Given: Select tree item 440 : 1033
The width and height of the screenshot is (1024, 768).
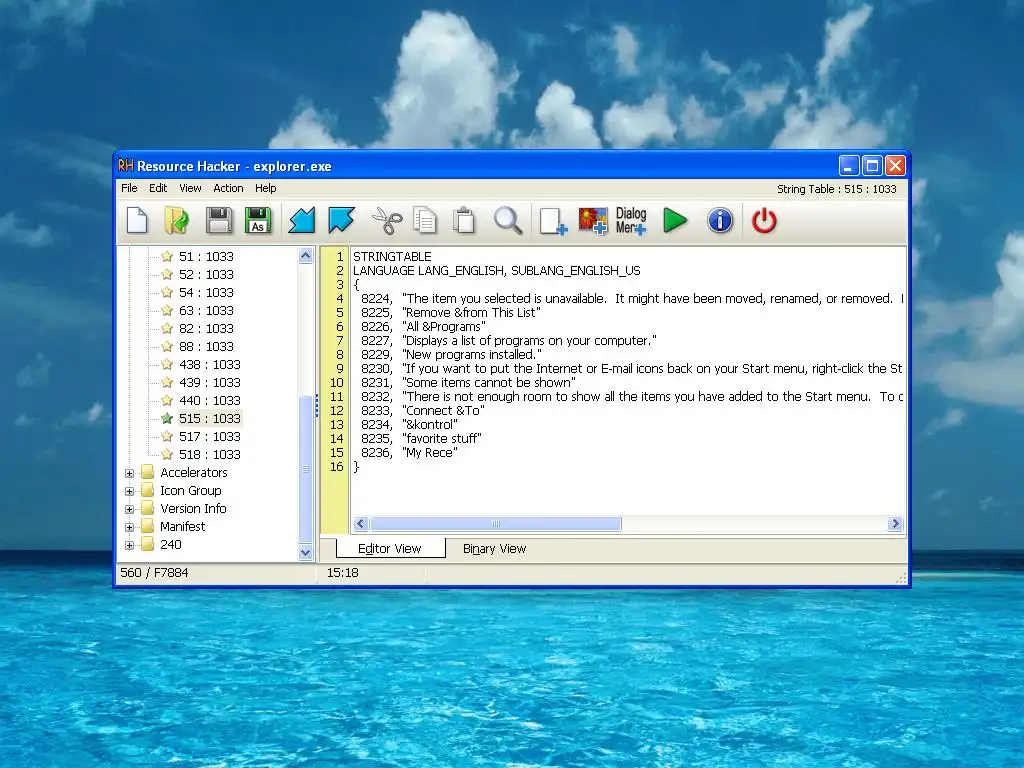Looking at the screenshot, I should click(x=210, y=400).
